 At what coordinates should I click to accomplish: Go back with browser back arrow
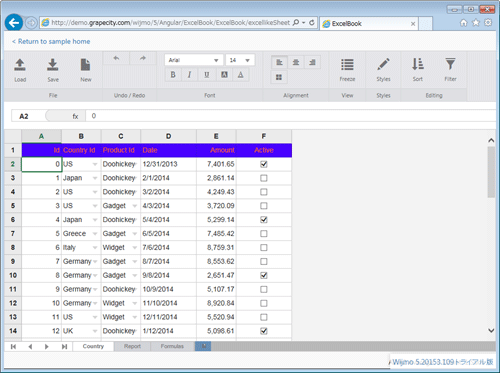click(x=14, y=23)
